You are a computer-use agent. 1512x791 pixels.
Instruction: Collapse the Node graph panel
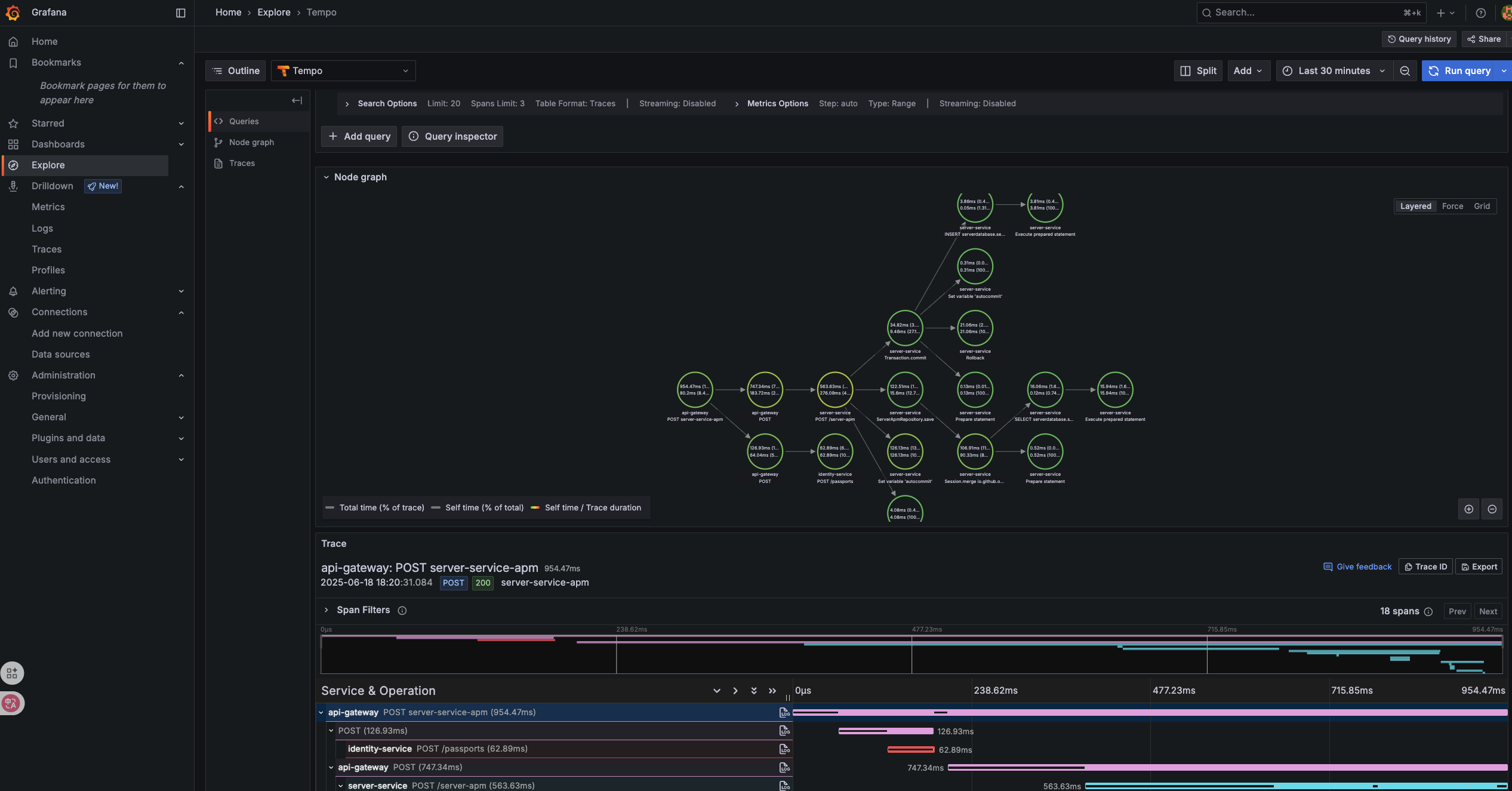pos(326,177)
